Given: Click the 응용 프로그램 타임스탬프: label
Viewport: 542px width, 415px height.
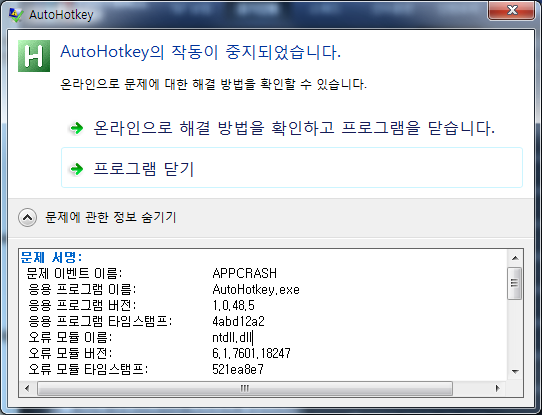Looking at the screenshot, I should pyautogui.click(x=100, y=321).
